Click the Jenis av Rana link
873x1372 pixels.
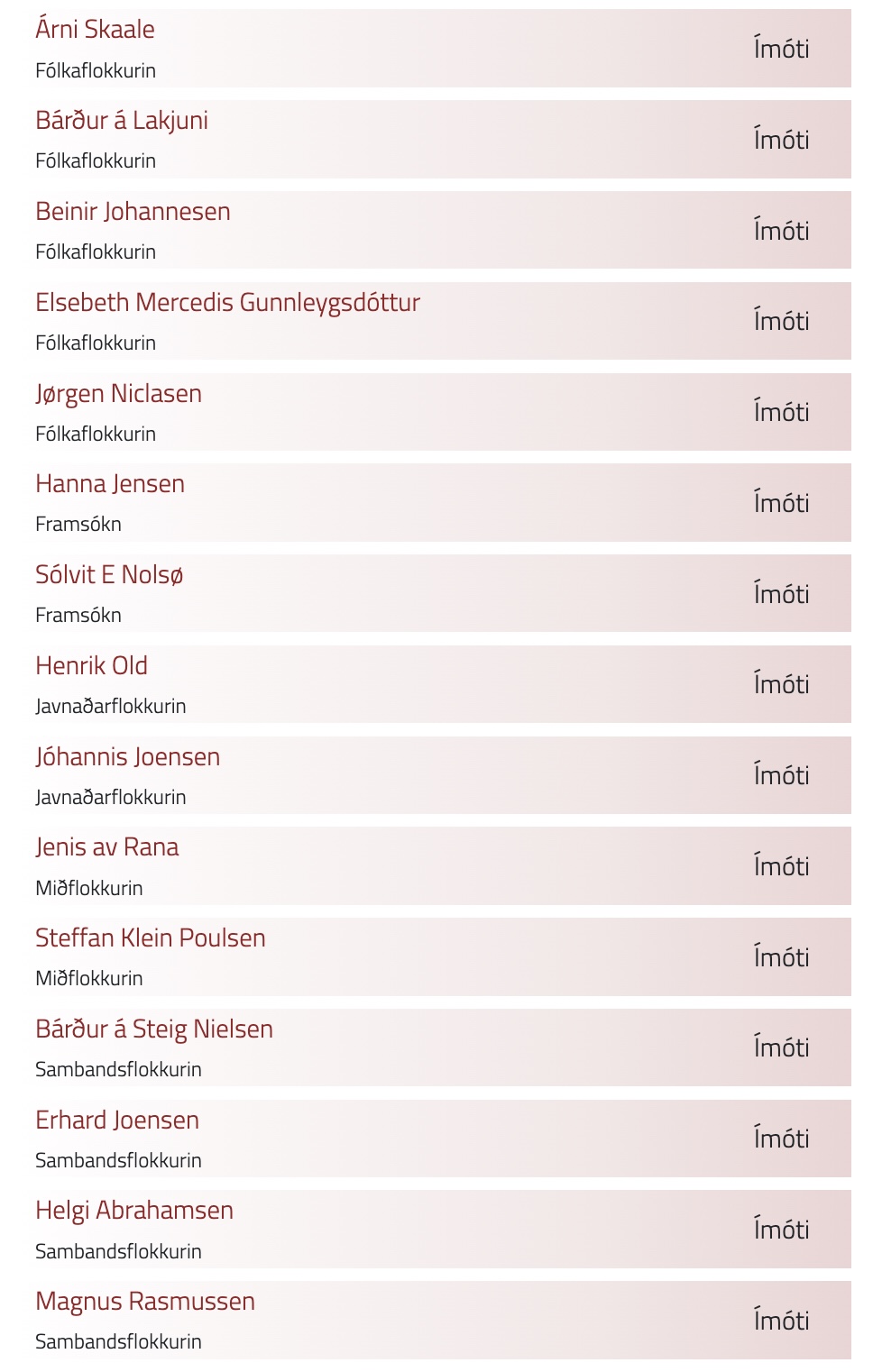pyautogui.click(x=106, y=847)
